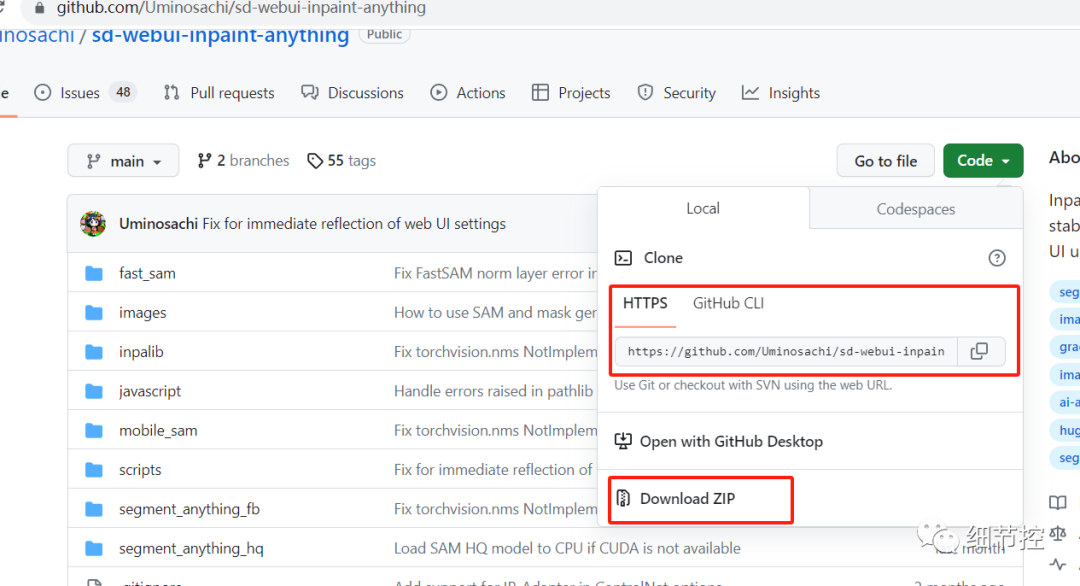Open the Security tab
This screenshot has height=586, width=1080.
[x=676, y=93]
